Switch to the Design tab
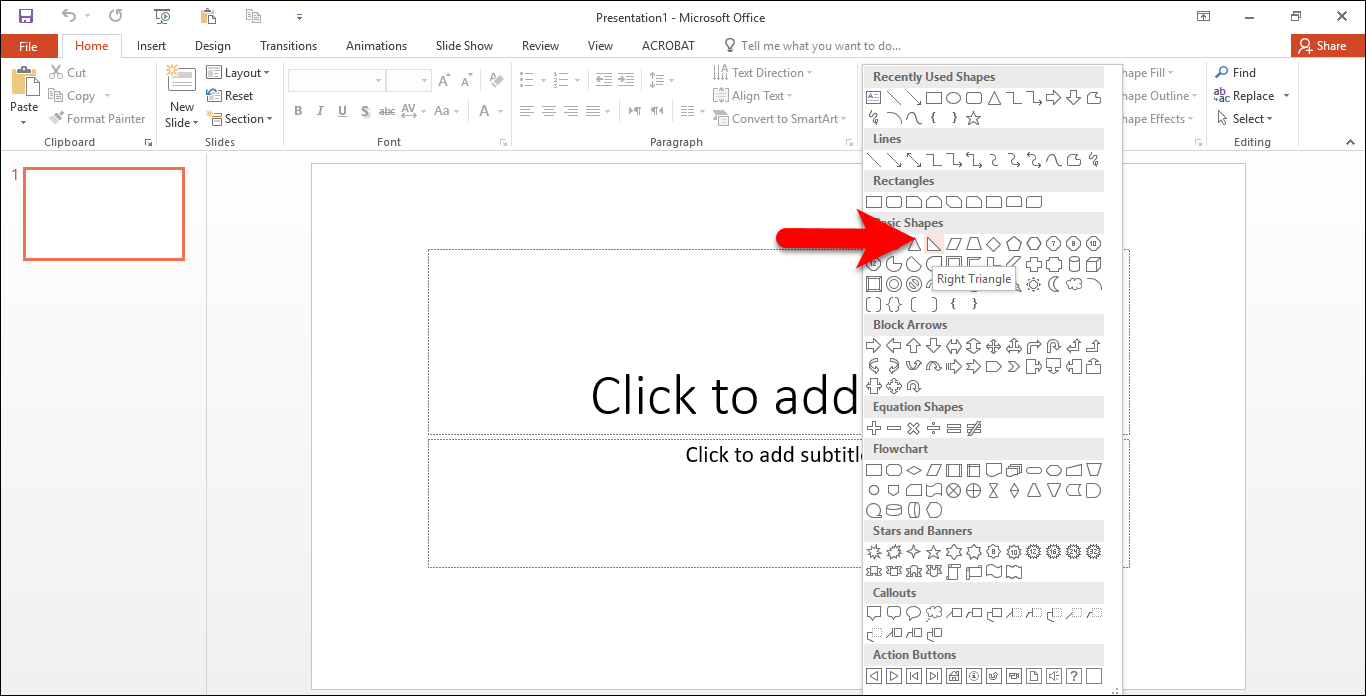The width and height of the screenshot is (1366, 696). click(x=212, y=46)
